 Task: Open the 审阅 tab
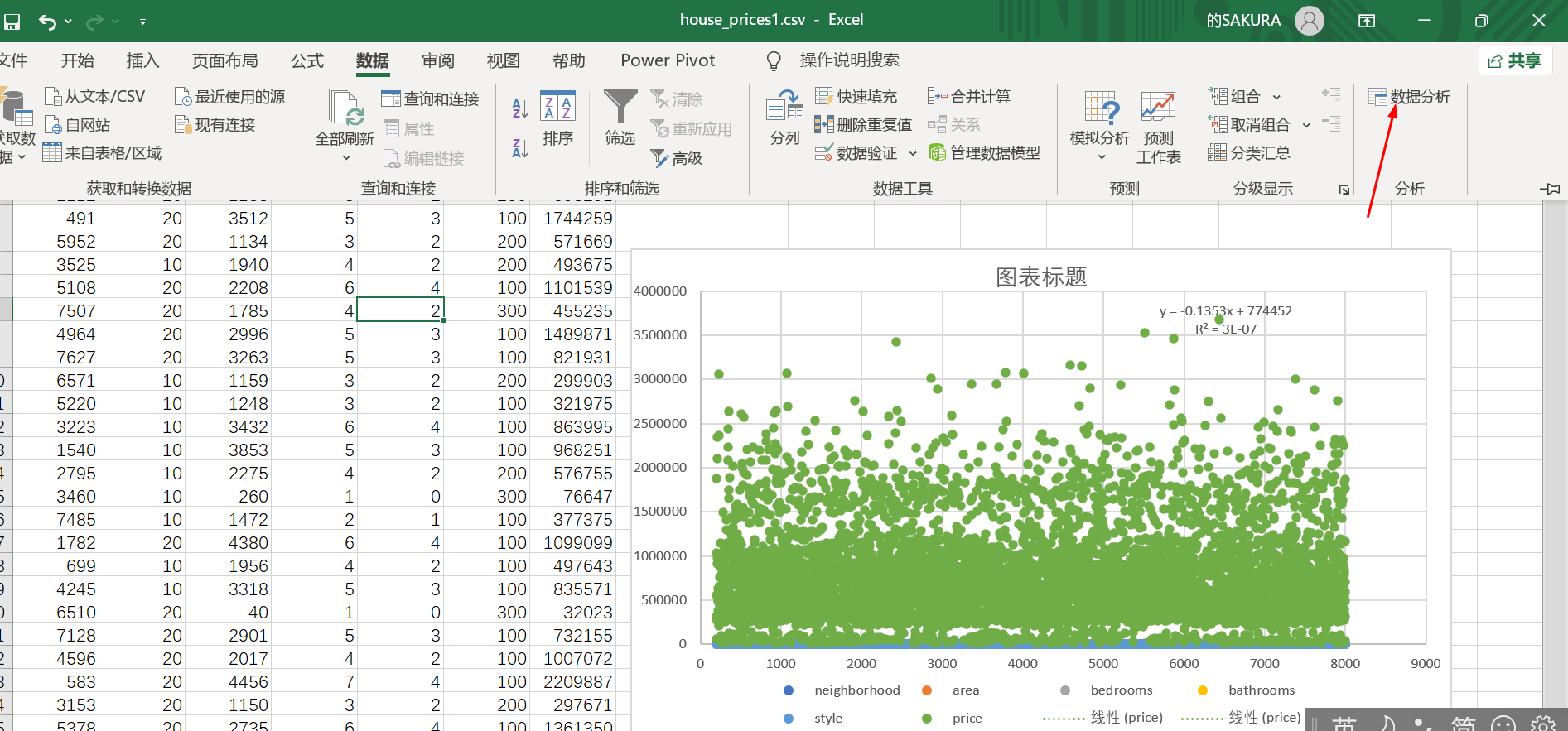tap(438, 60)
